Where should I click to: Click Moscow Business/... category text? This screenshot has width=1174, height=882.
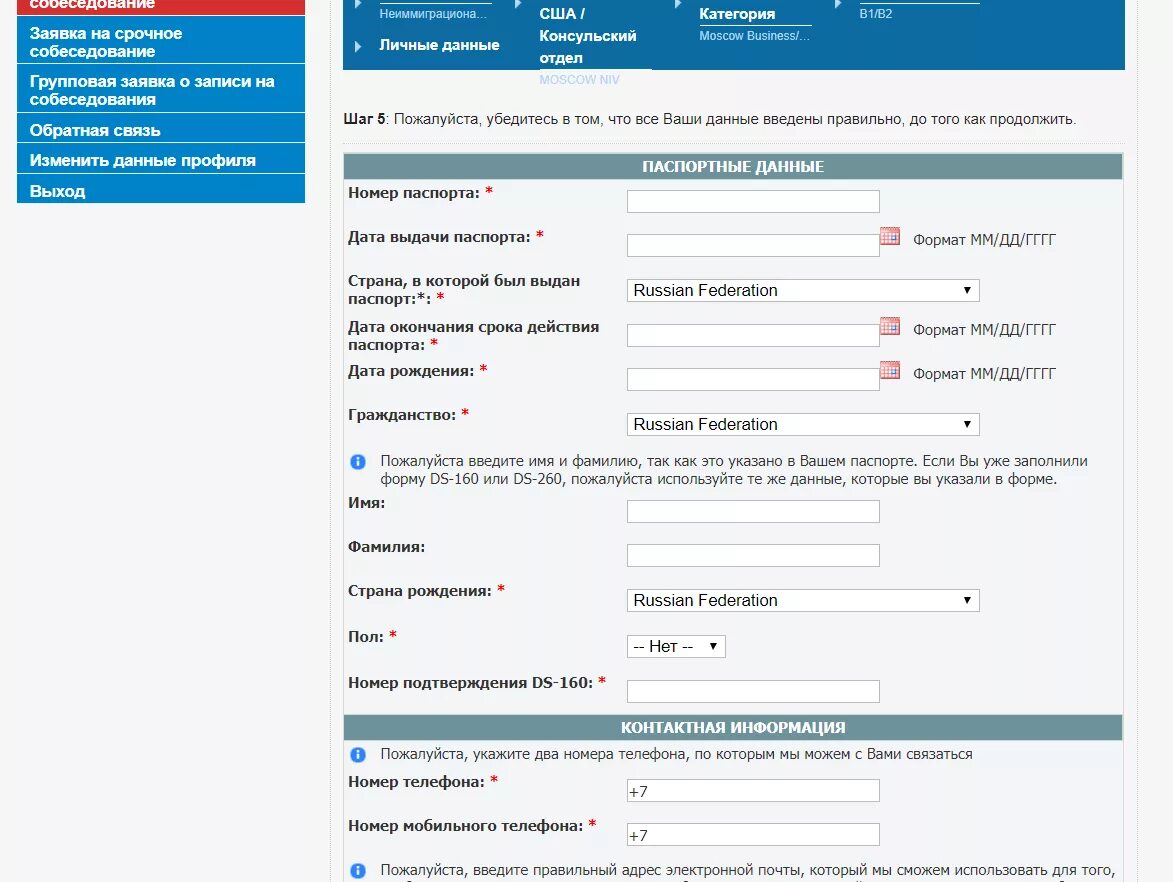coord(754,35)
